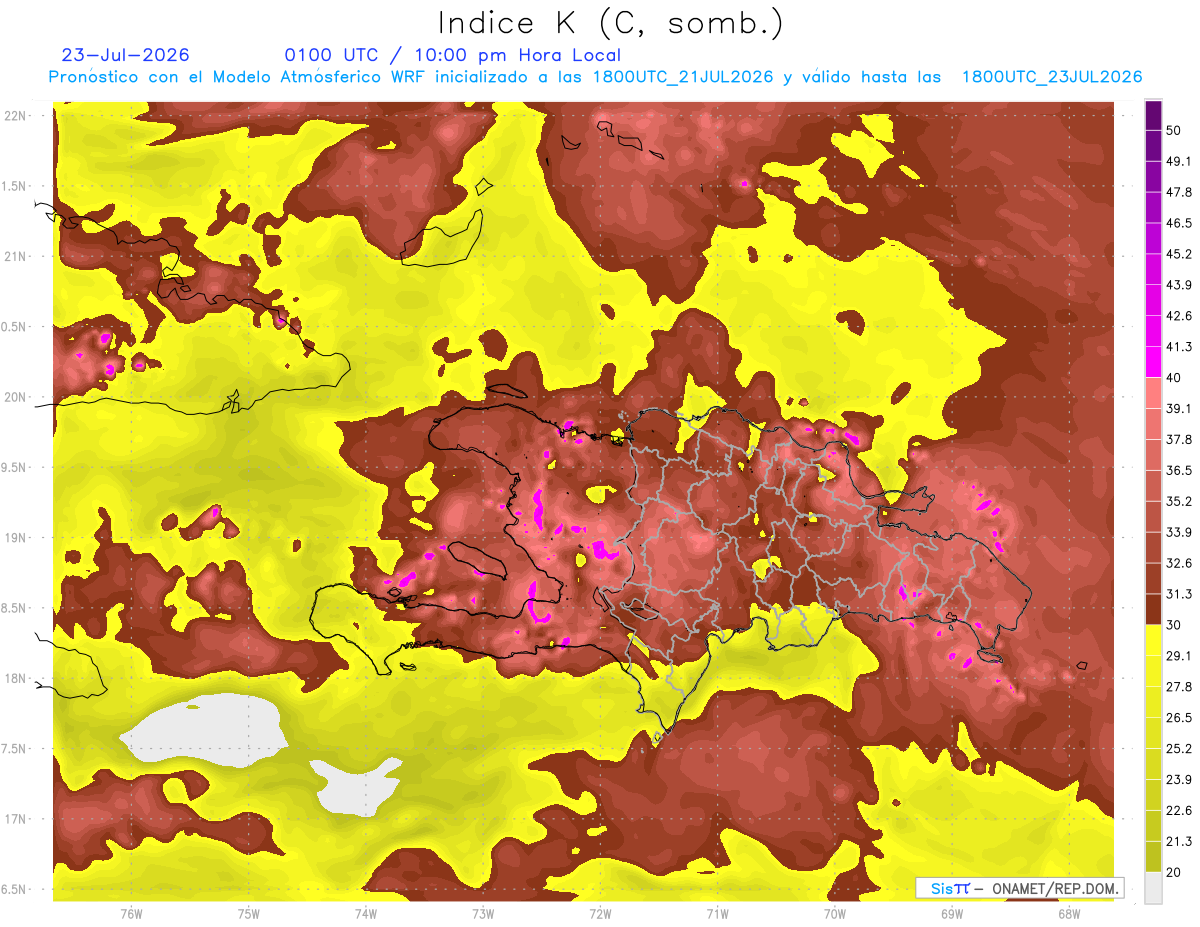Click the "30" color scale label

[1174, 625]
